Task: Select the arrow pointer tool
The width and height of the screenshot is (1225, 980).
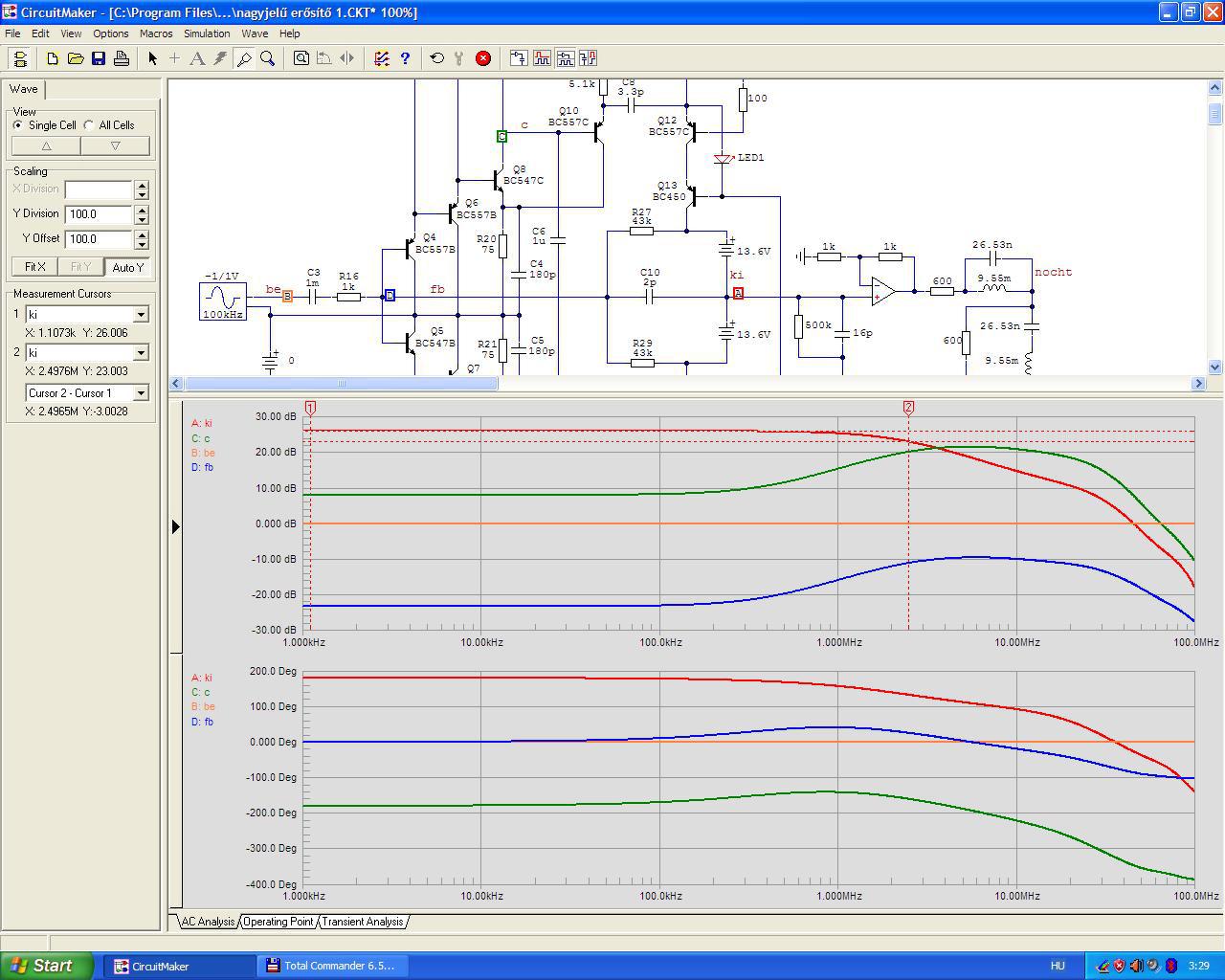Action: 152,58
